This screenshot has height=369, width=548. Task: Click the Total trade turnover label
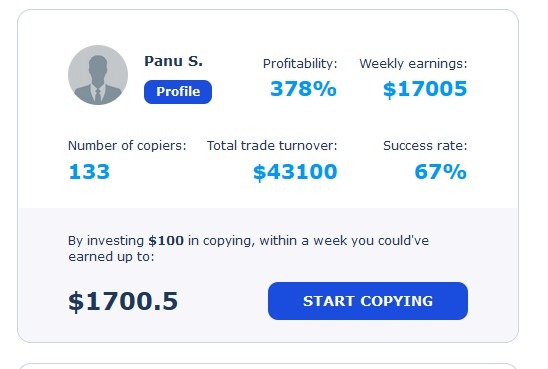click(272, 145)
